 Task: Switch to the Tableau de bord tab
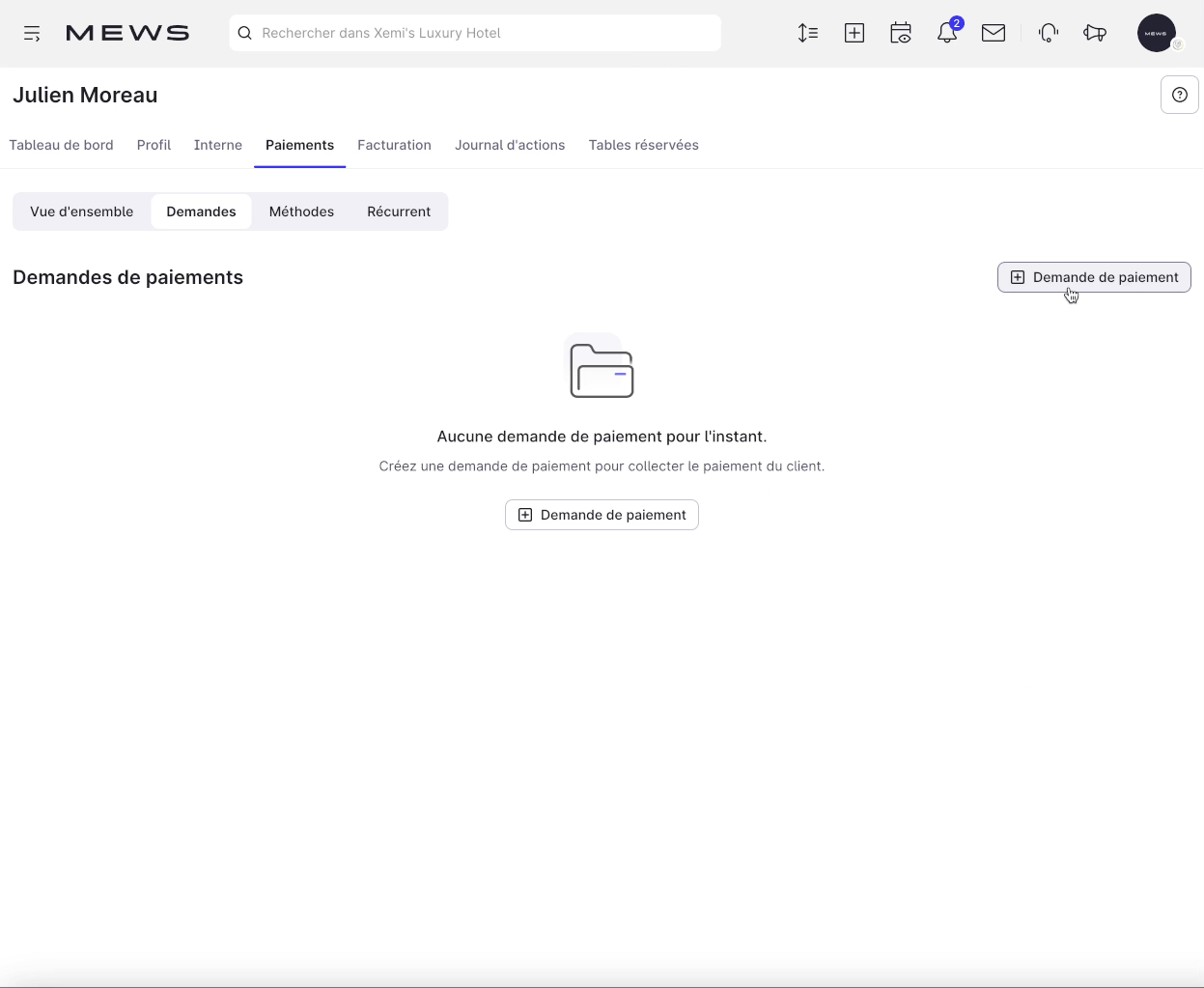[61, 145]
